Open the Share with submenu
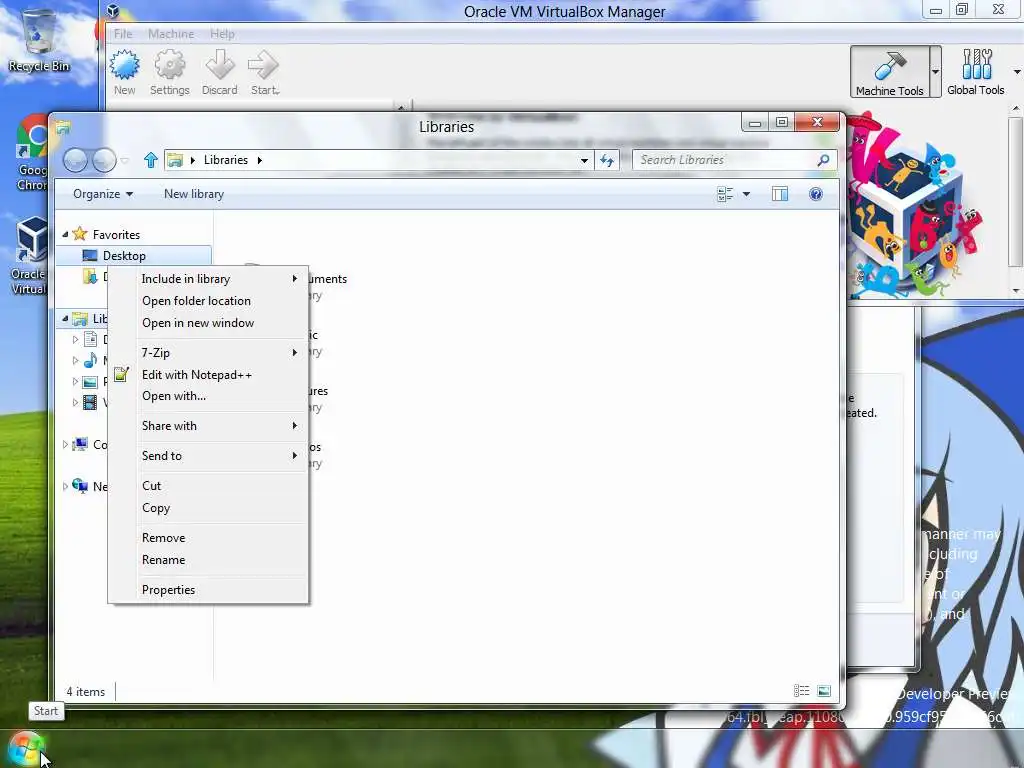This screenshot has height=768, width=1024. point(208,426)
